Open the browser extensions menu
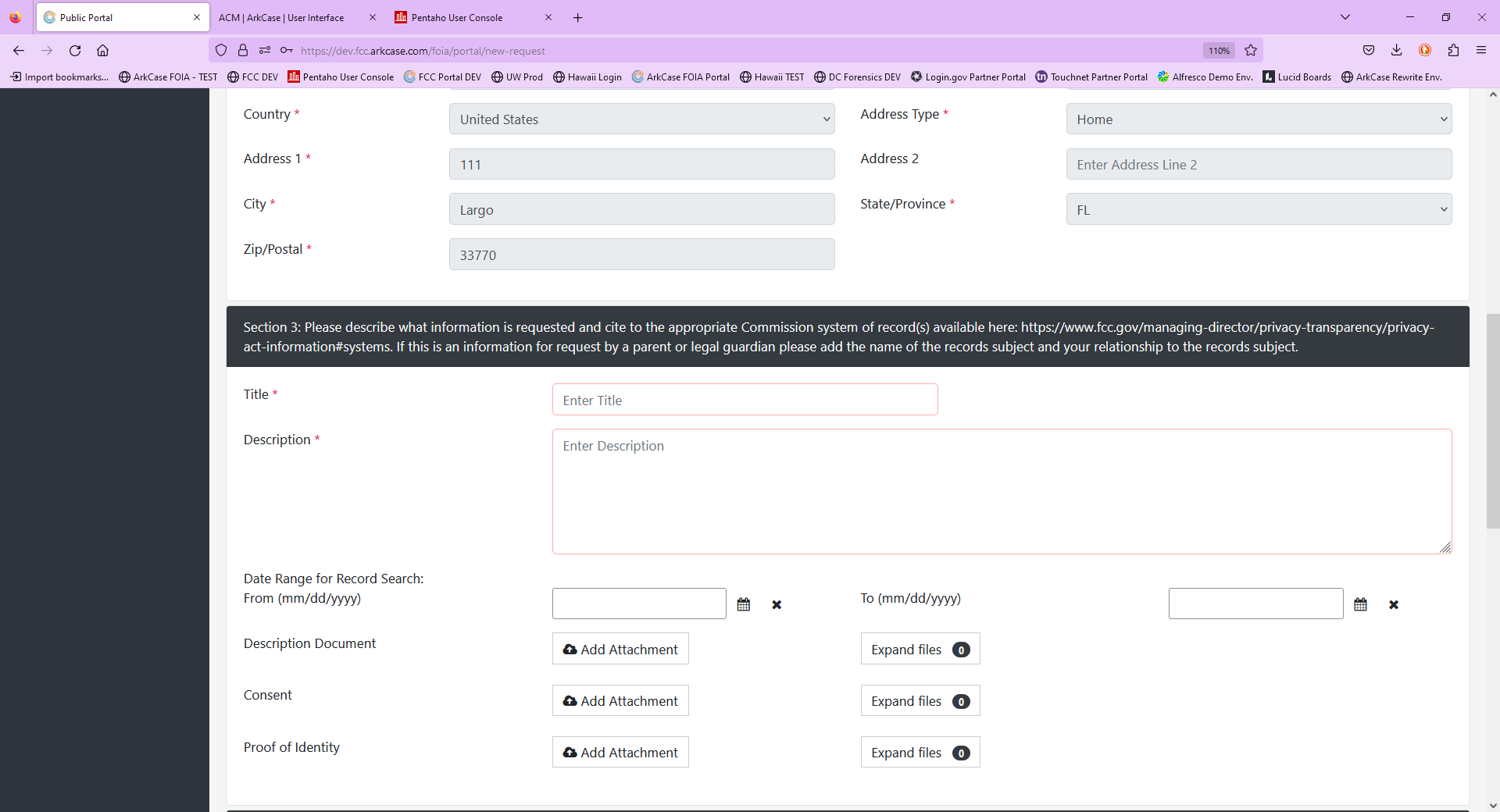1500x812 pixels. (1453, 51)
